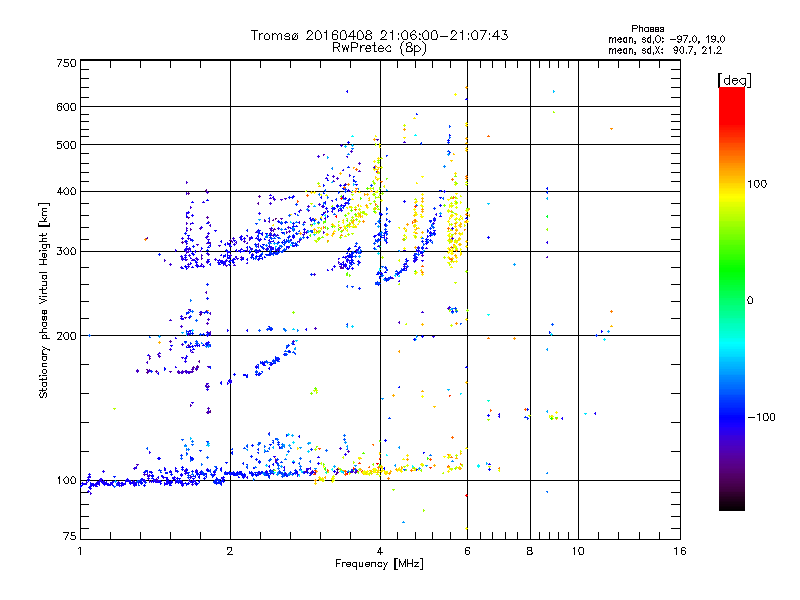800x600 pixels.
Task: Click the "Frequency [MHz]" axis title
Action: 379,564
